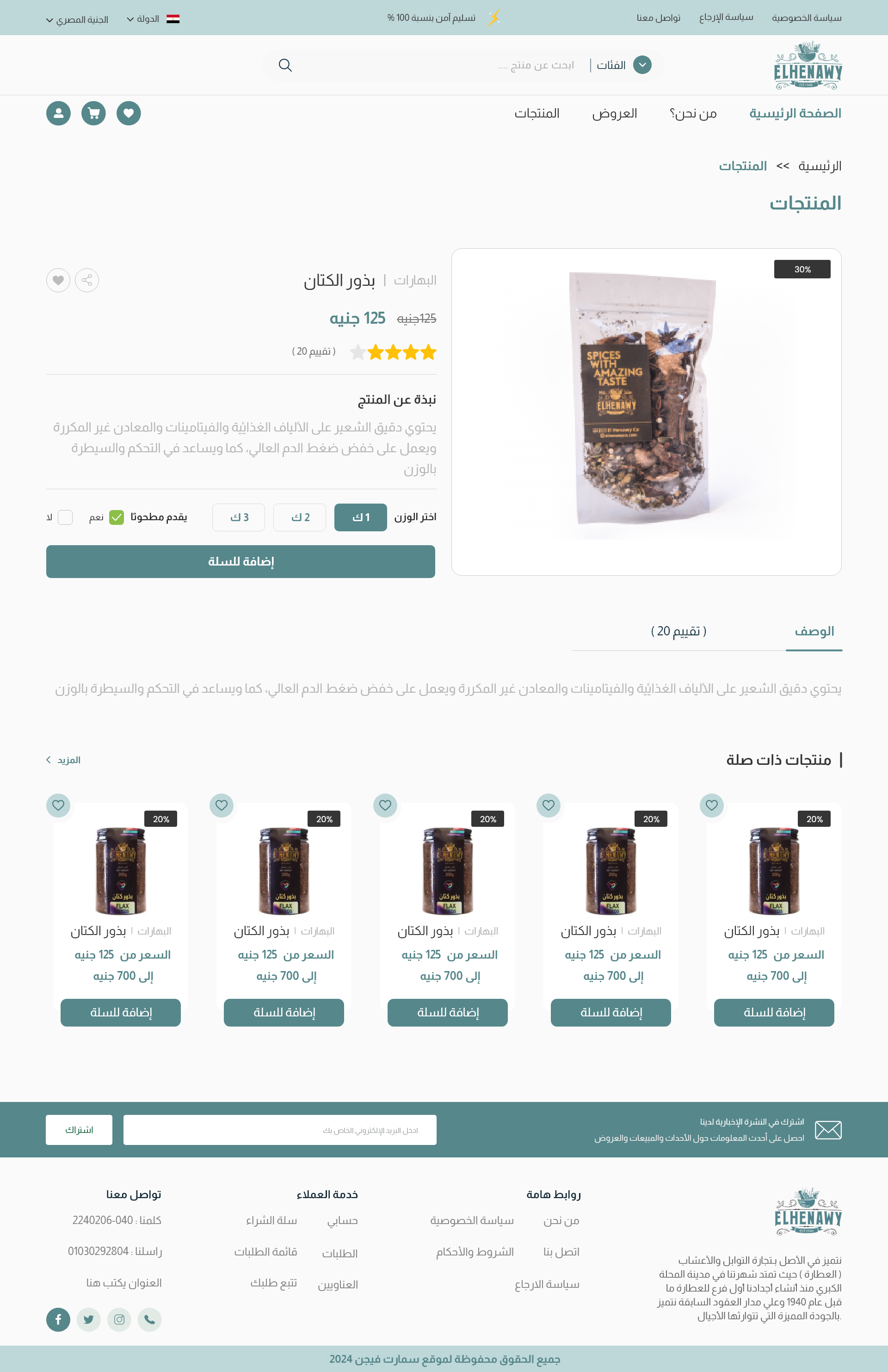Screen dimensions: 888x1372
Task: Open the Facebook icon in footer
Action: tap(58, 1320)
